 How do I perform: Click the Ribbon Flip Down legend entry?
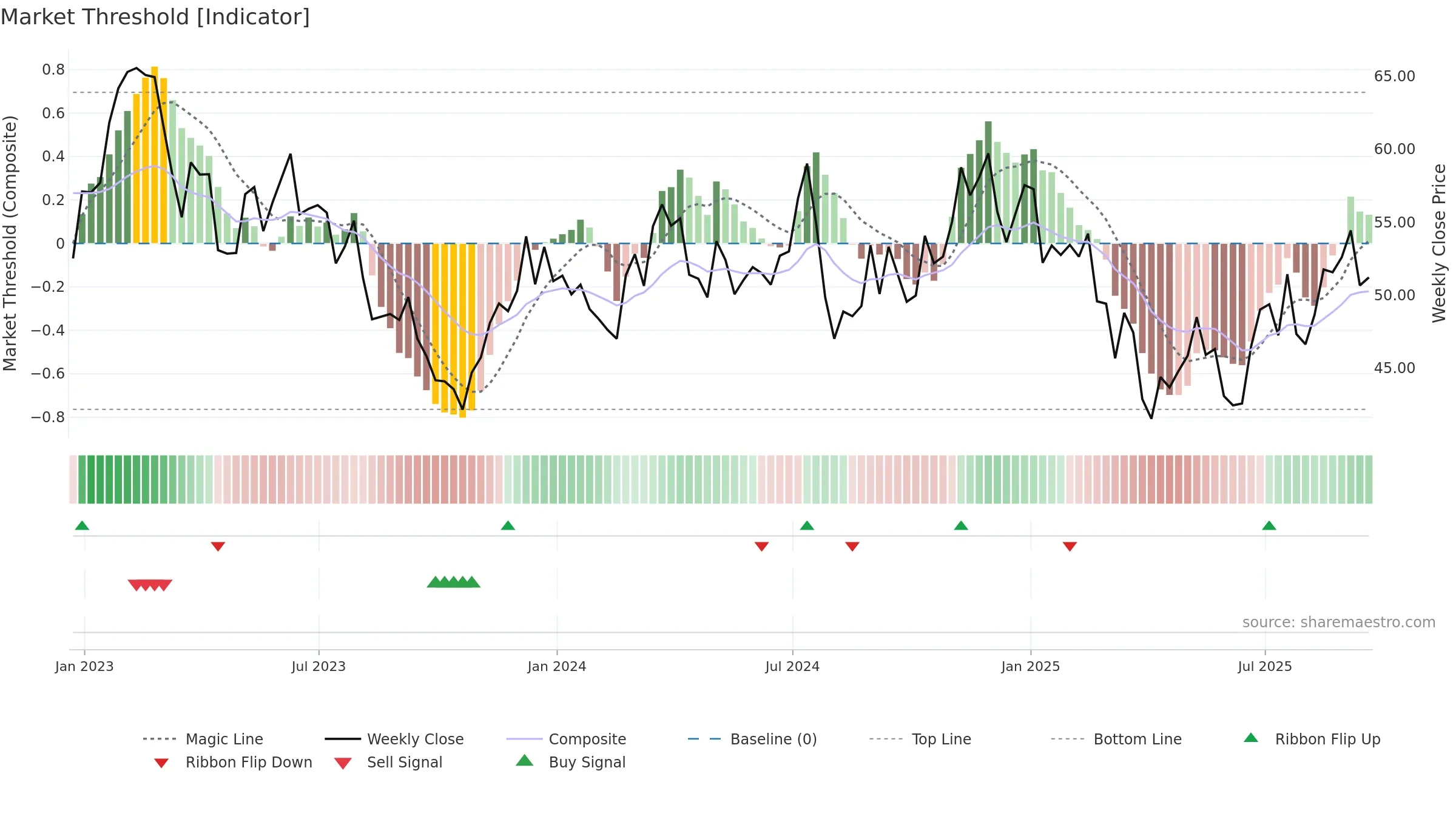(x=233, y=762)
